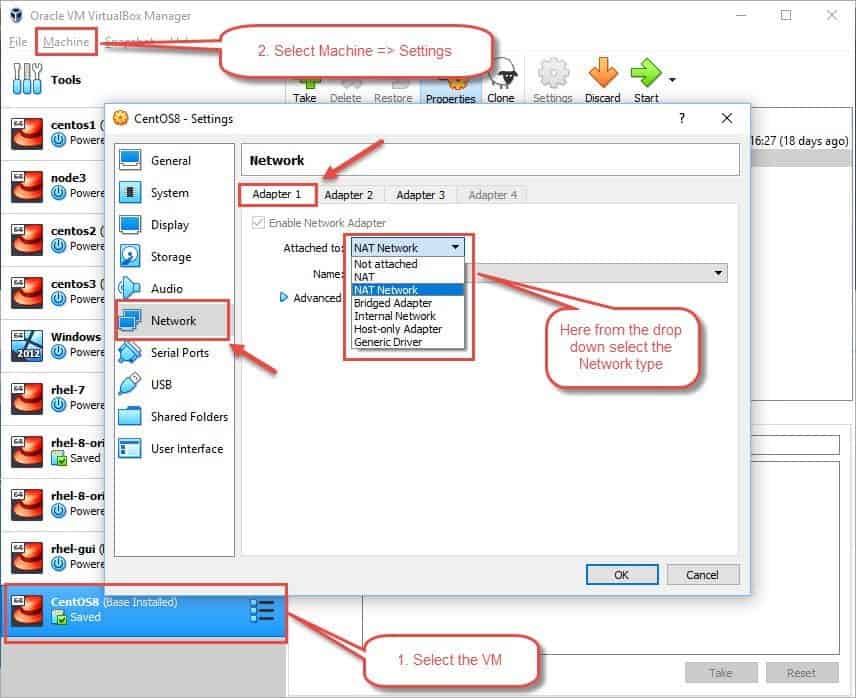Screen dimensions: 856x698
Task: Expand the Advanced section
Action: [310, 297]
